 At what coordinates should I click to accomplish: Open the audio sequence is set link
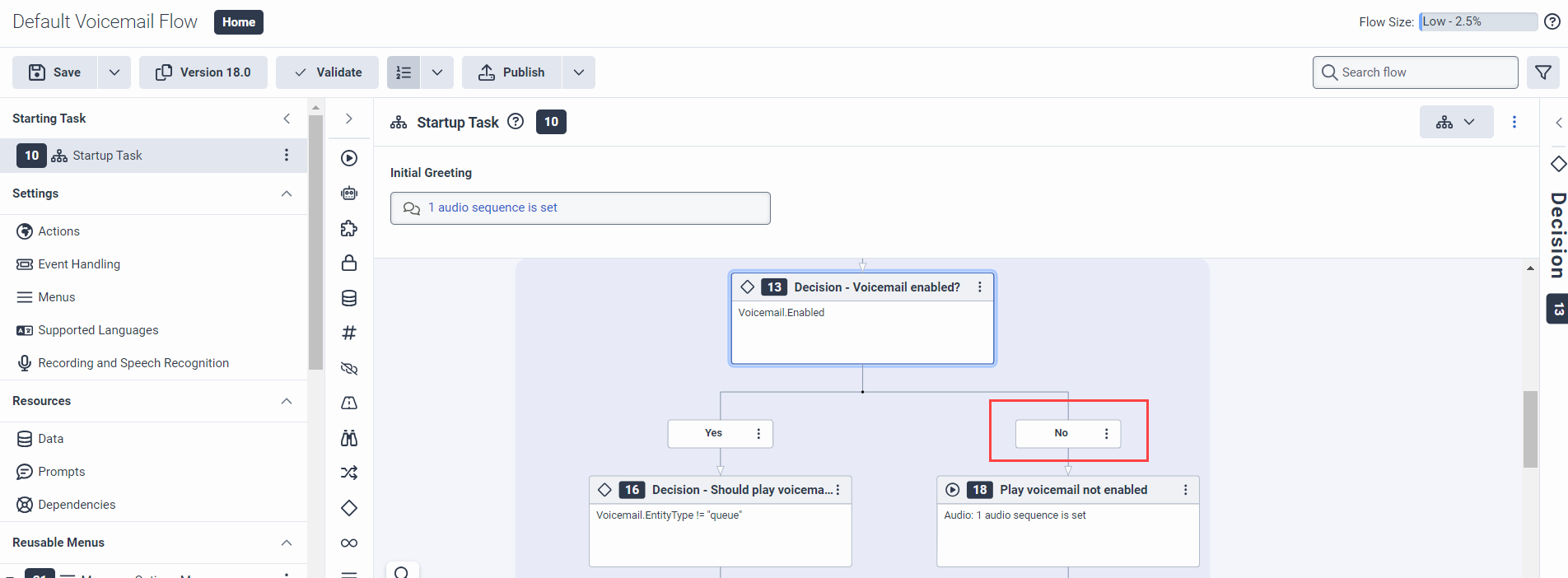(x=492, y=207)
